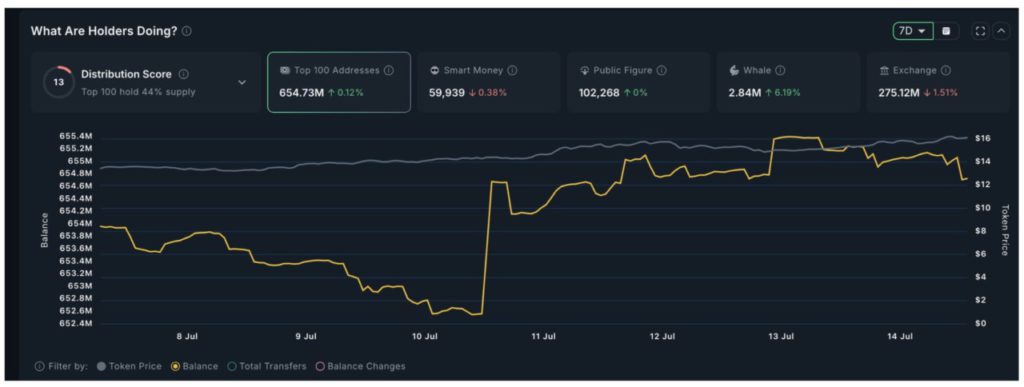This screenshot has height=387, width=1024.
Task: Select the Top 100 Addresses card
Action: coord(339,82)
